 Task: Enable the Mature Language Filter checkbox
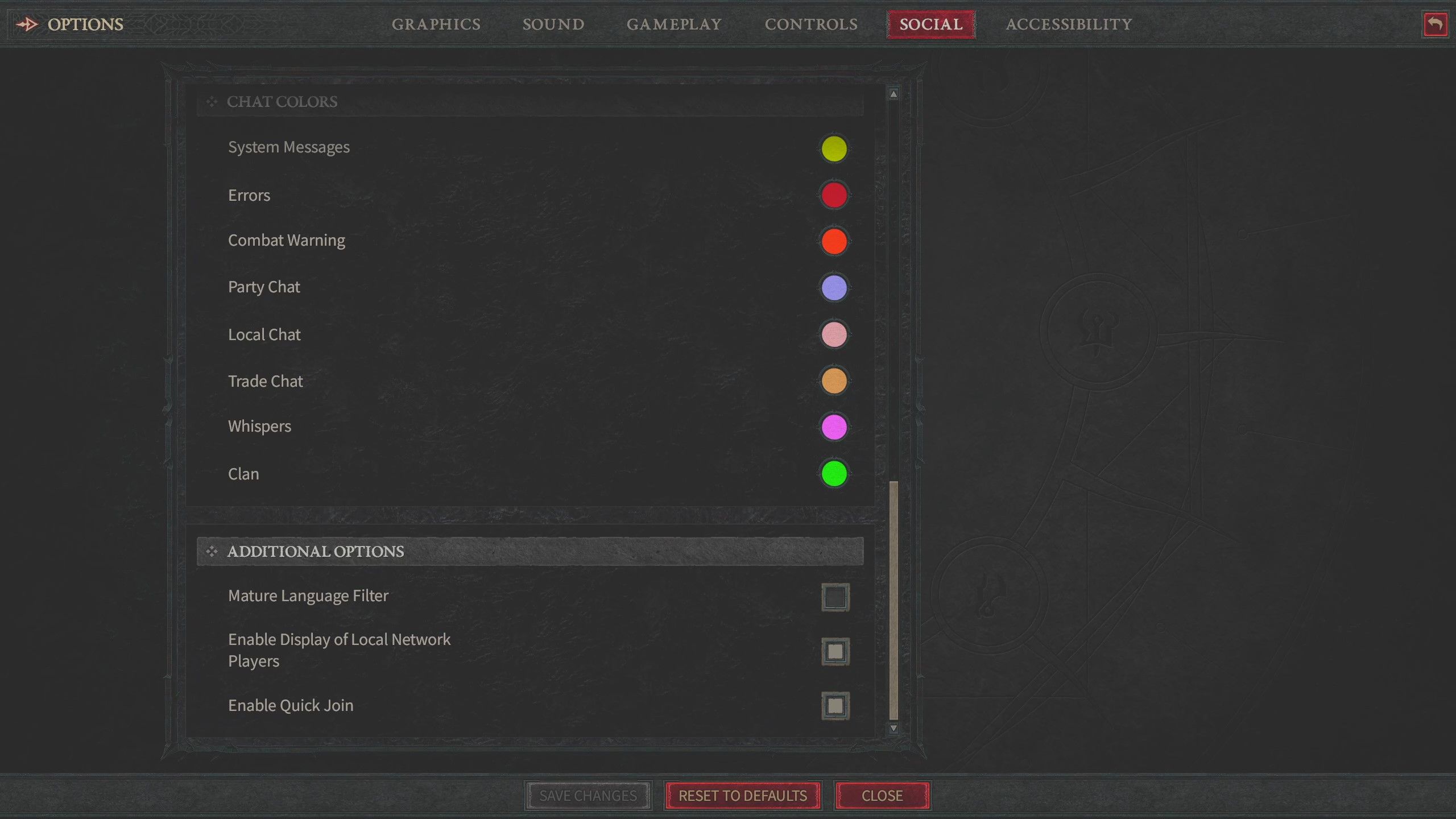pyautogui.click(x=834, y=596)
